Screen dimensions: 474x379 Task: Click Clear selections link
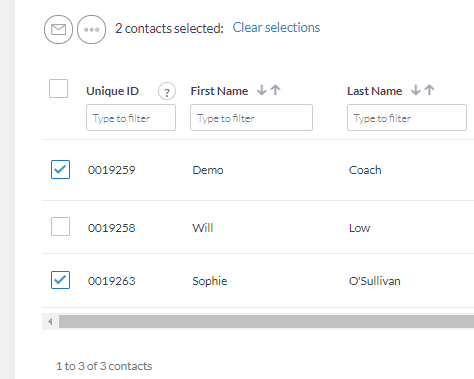[276, 28]
